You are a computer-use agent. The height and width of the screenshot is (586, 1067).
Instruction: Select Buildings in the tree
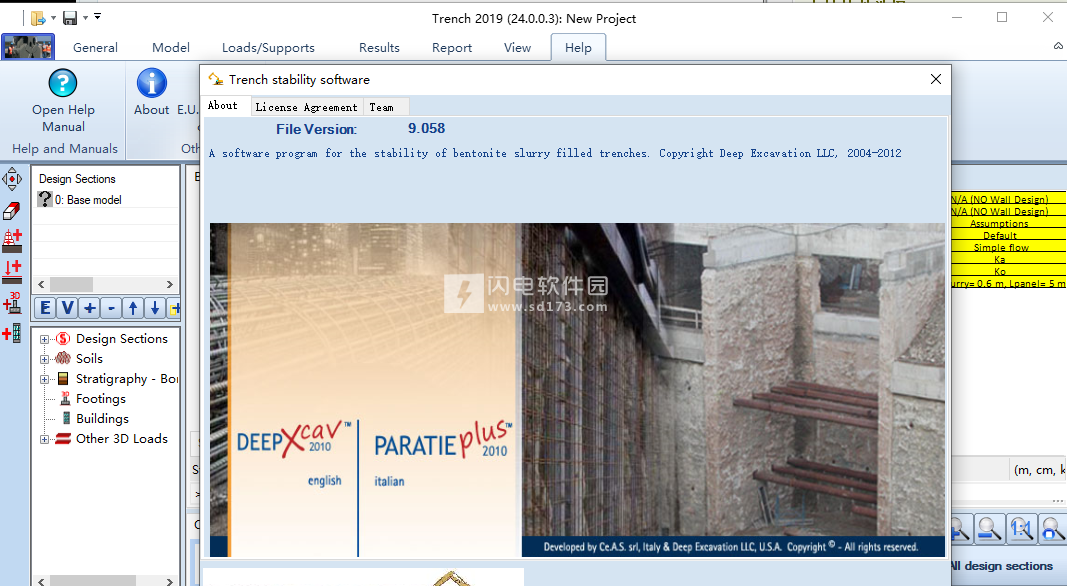102,419
